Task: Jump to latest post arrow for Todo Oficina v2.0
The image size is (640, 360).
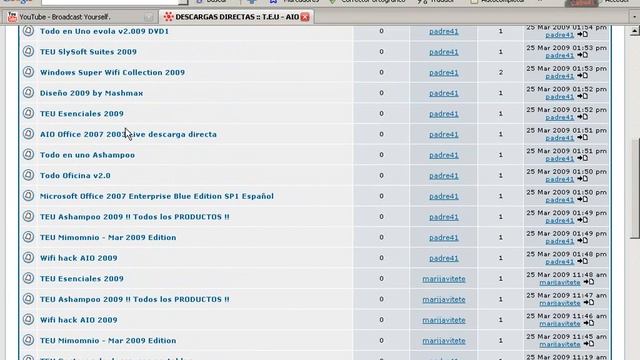Action: click(582, 179)
